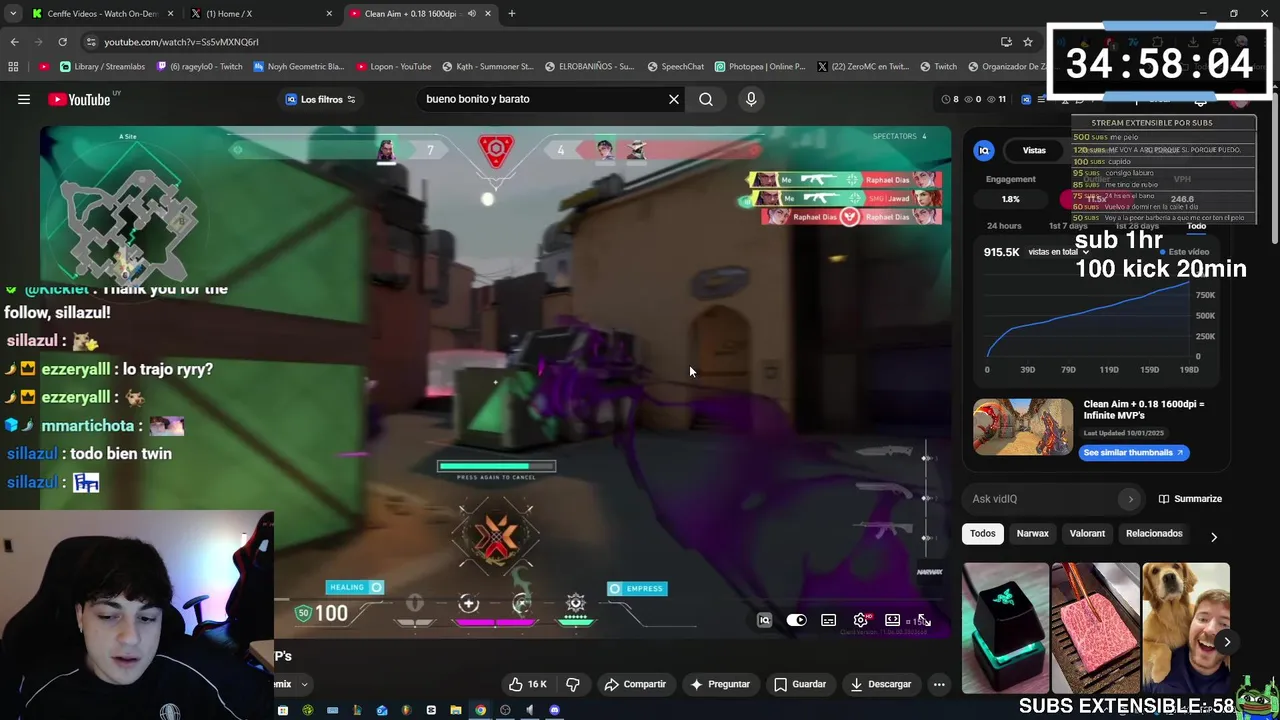Click the Summarize button
Image resolution: width=1280 pixels, height=720 pixels.
click(1190, 499)
